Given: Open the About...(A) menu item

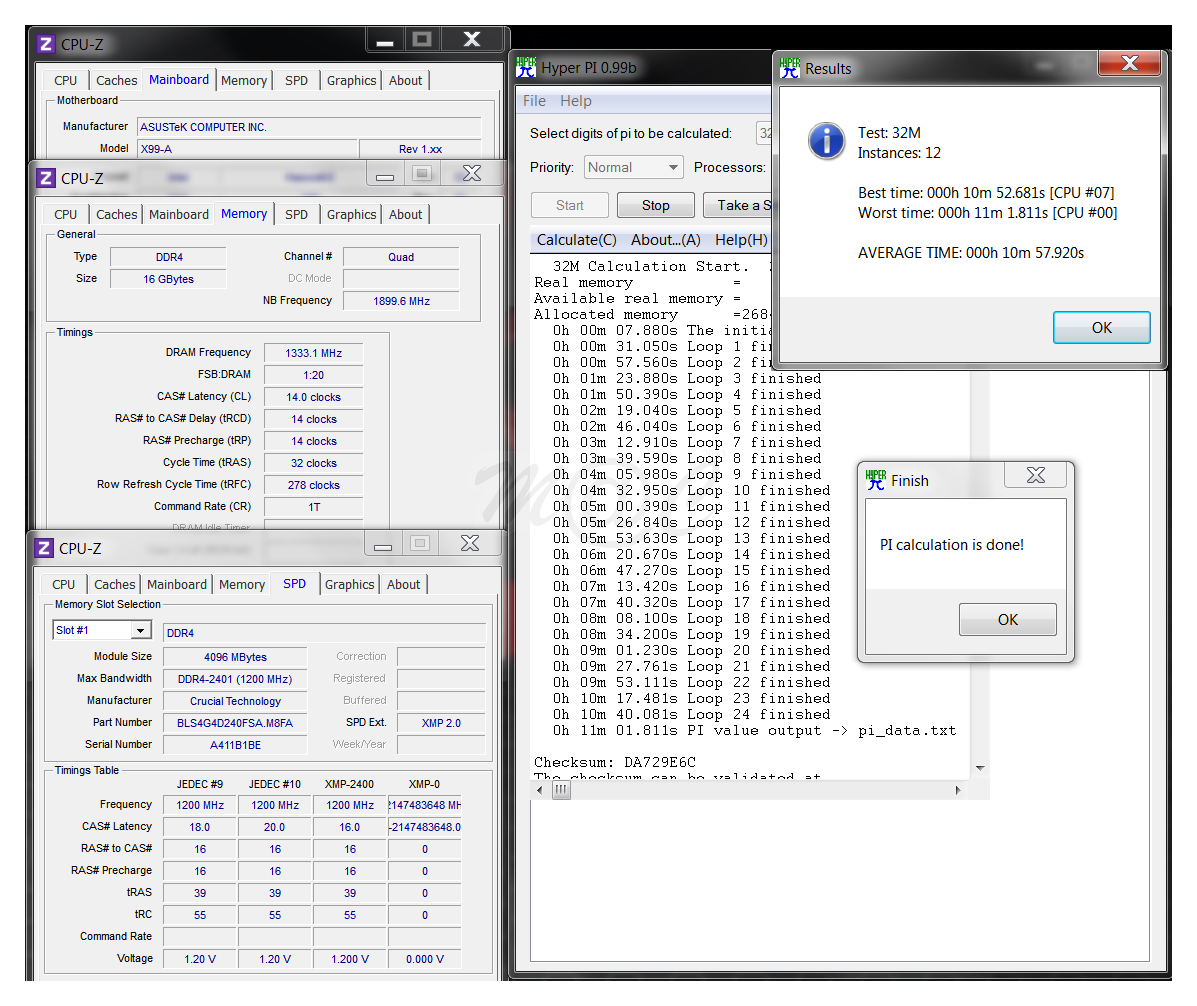Looking at the screenshot, I should (666, 240).
